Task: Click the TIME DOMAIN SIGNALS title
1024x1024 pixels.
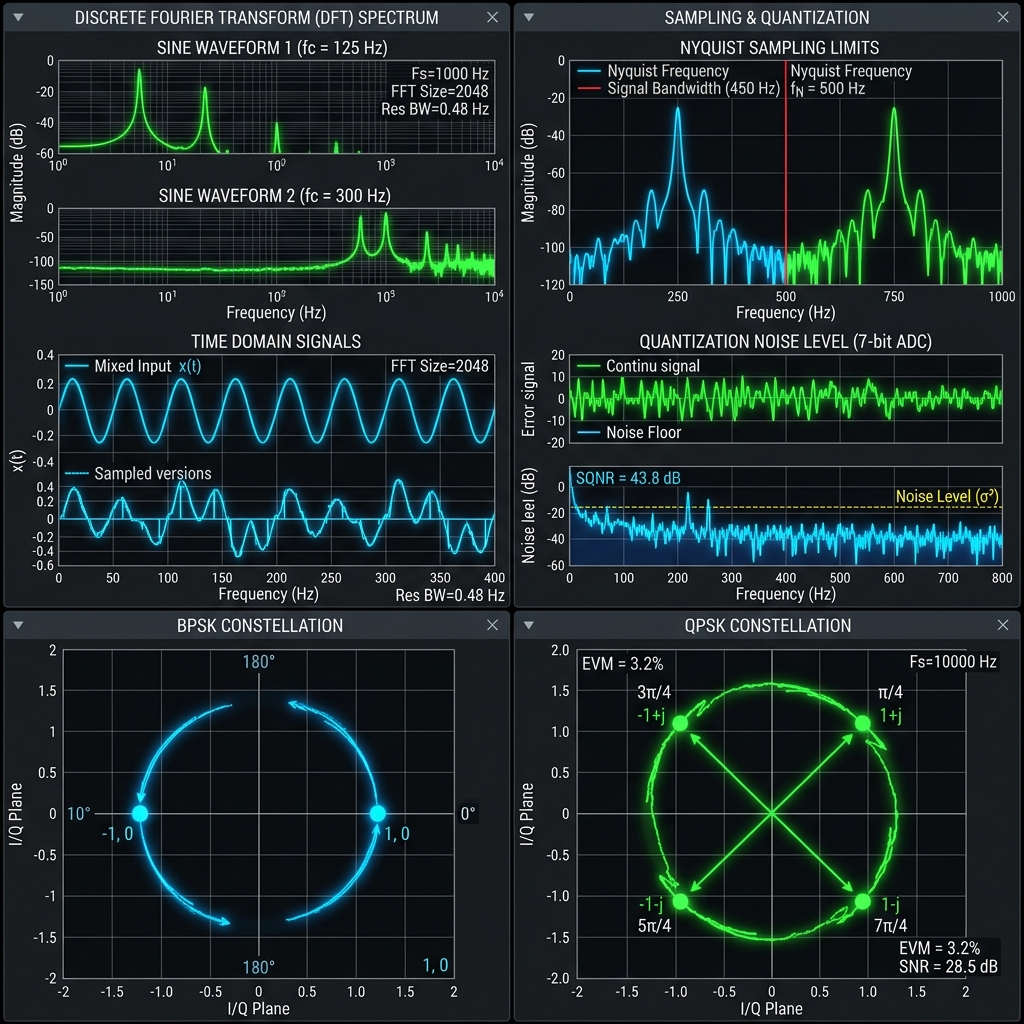Action: [276, 341]
